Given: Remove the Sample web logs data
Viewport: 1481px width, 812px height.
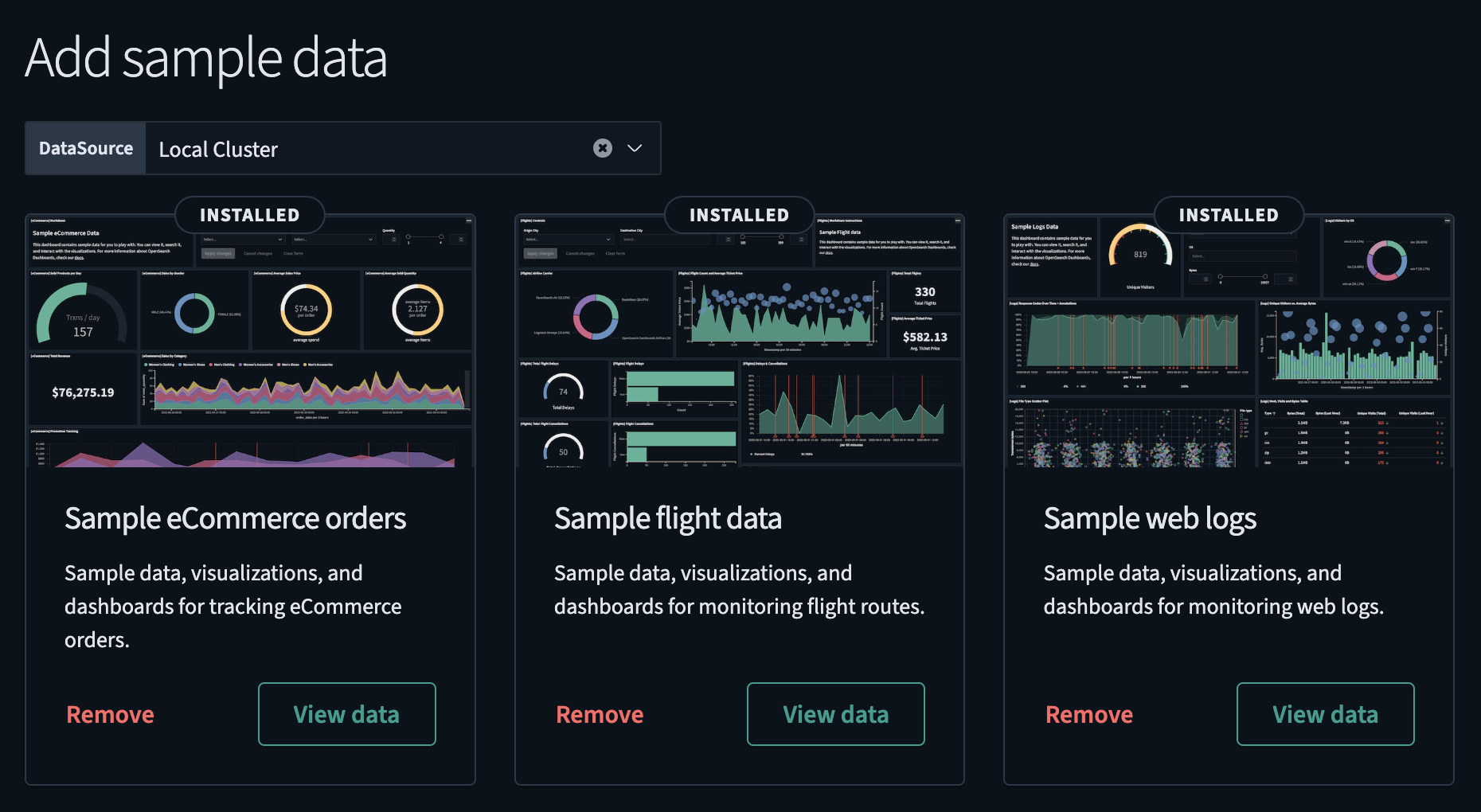Looking at the screenshot, I should click(x=1089, y=714).
